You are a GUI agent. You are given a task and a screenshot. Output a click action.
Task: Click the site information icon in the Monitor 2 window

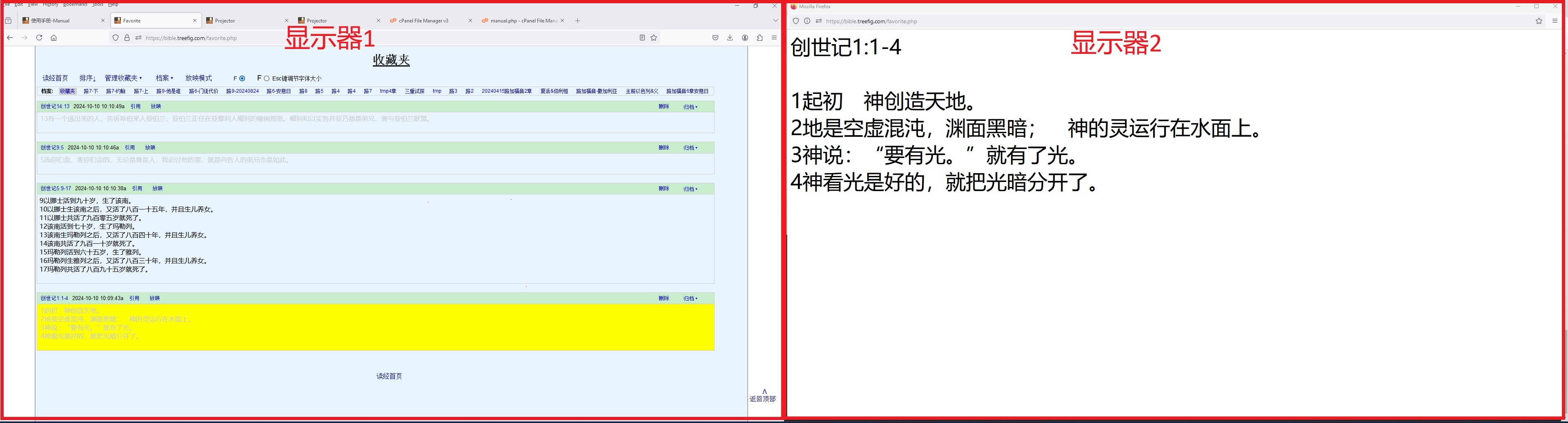tap(807, 21)
